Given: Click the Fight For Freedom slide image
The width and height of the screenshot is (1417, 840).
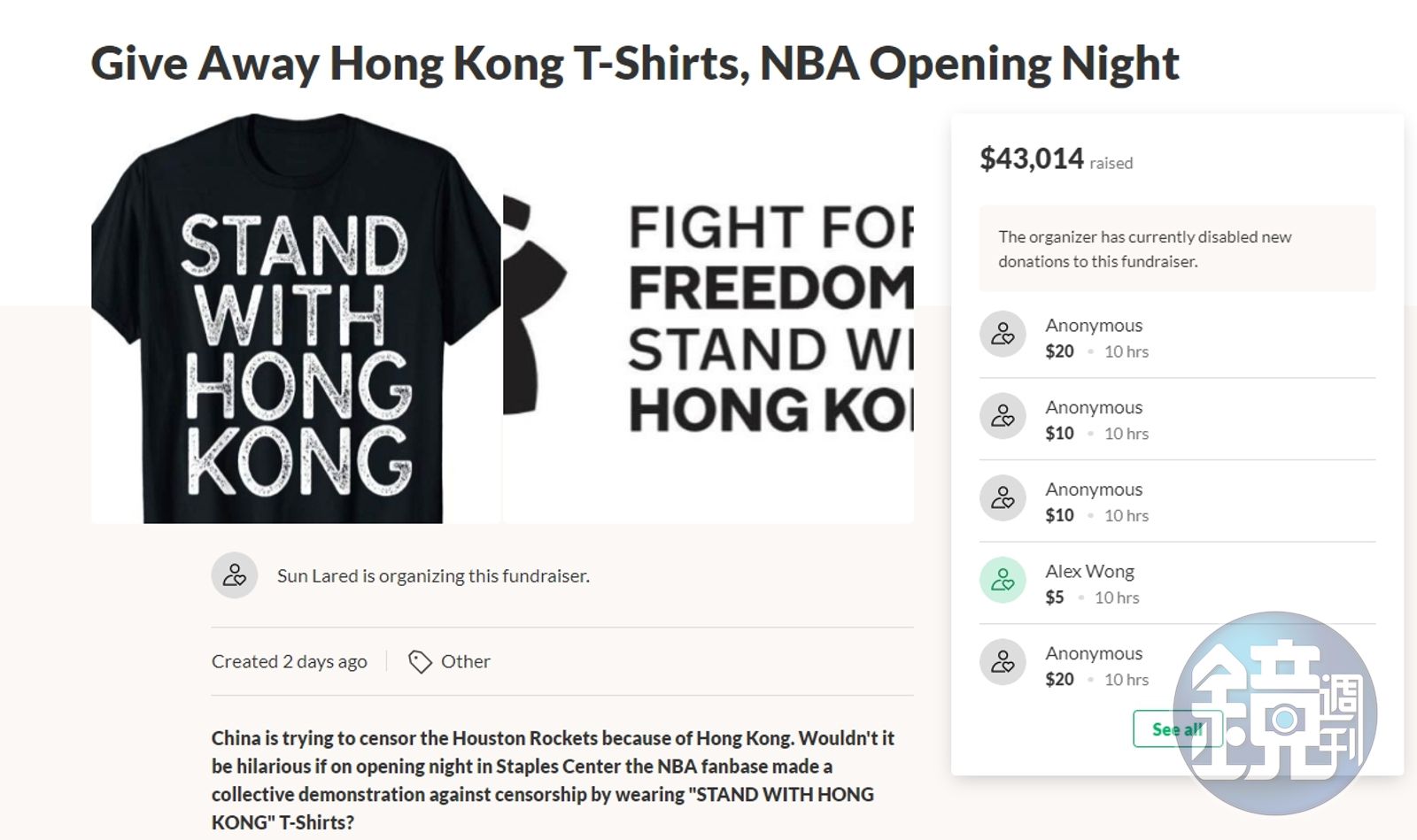Looking at the screenshot, I should pyautogui.click(x=708, y=319).
